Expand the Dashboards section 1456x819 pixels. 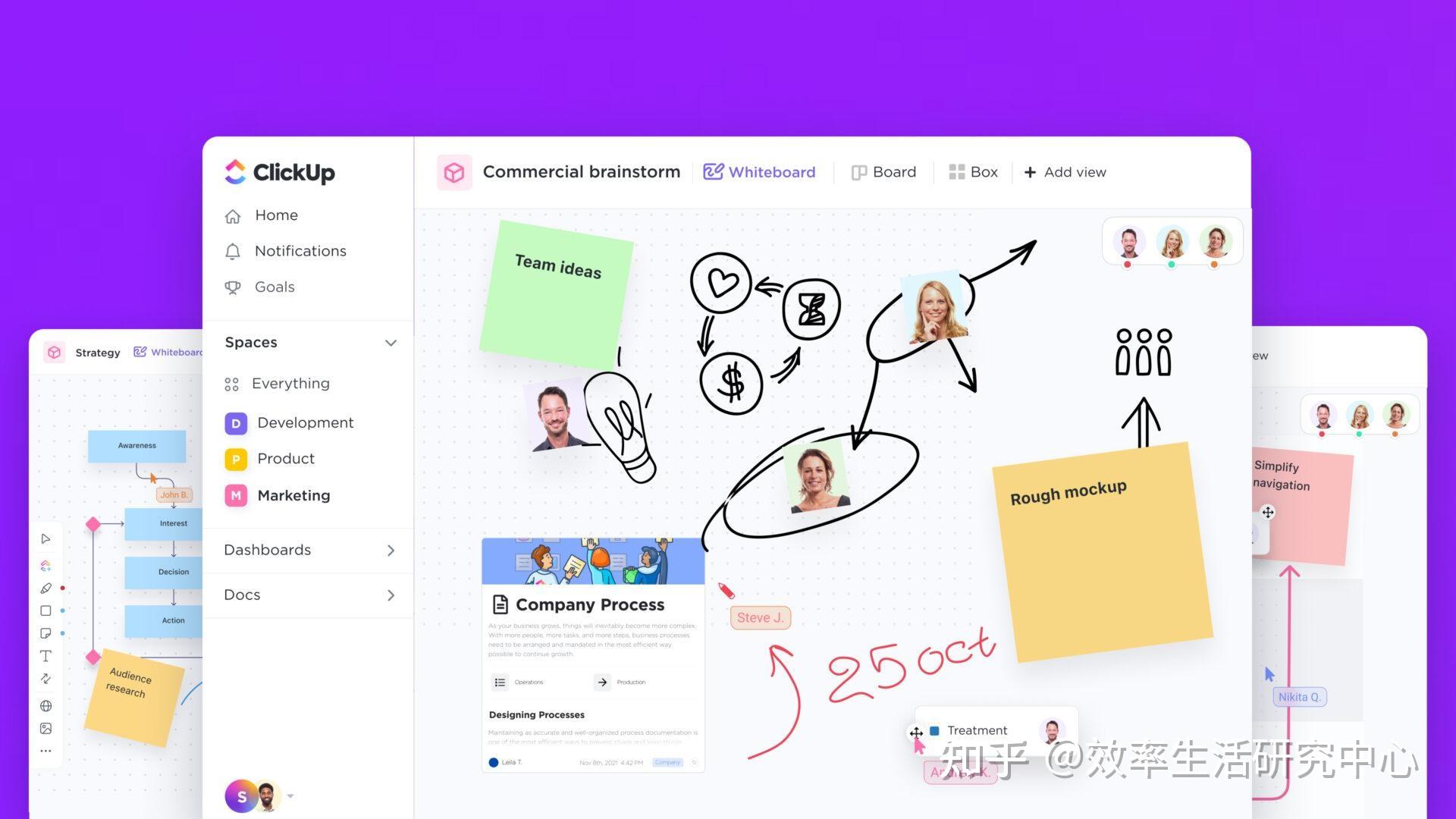point(391,551)
